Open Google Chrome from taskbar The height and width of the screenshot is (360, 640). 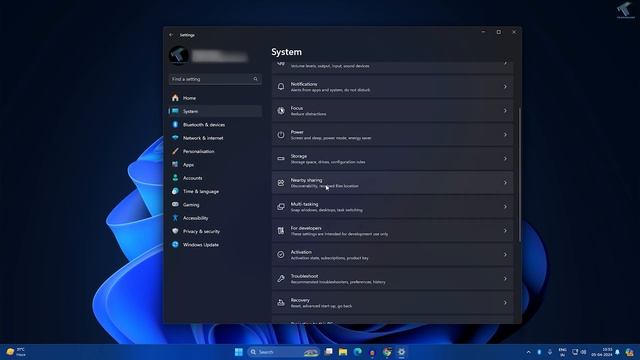387,352
